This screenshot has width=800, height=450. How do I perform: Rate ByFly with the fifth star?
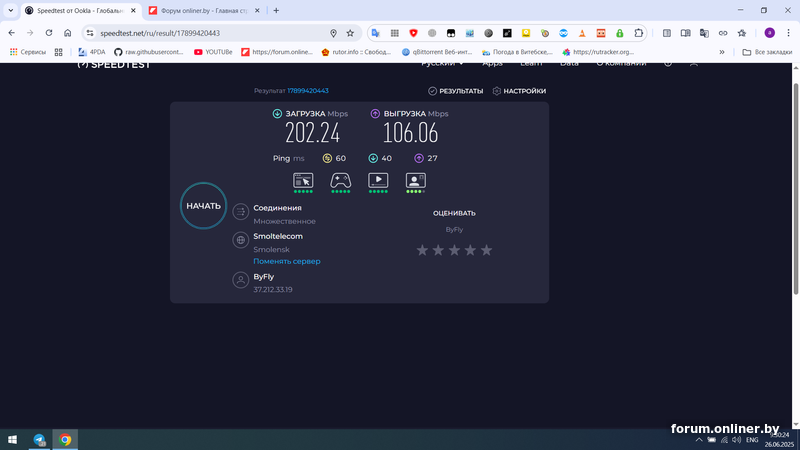[x=486, y=250]
